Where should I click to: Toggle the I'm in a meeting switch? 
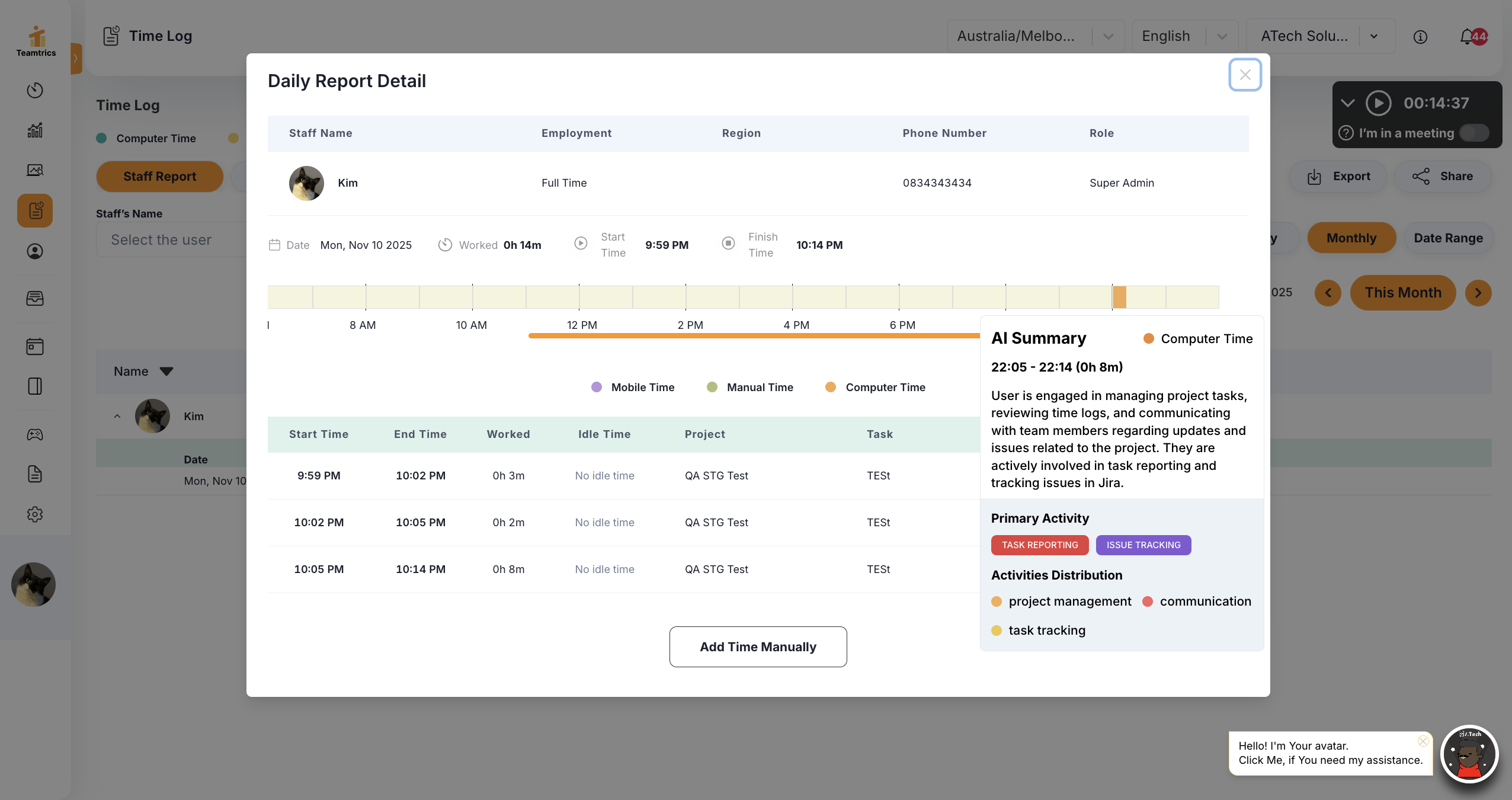1473,133
